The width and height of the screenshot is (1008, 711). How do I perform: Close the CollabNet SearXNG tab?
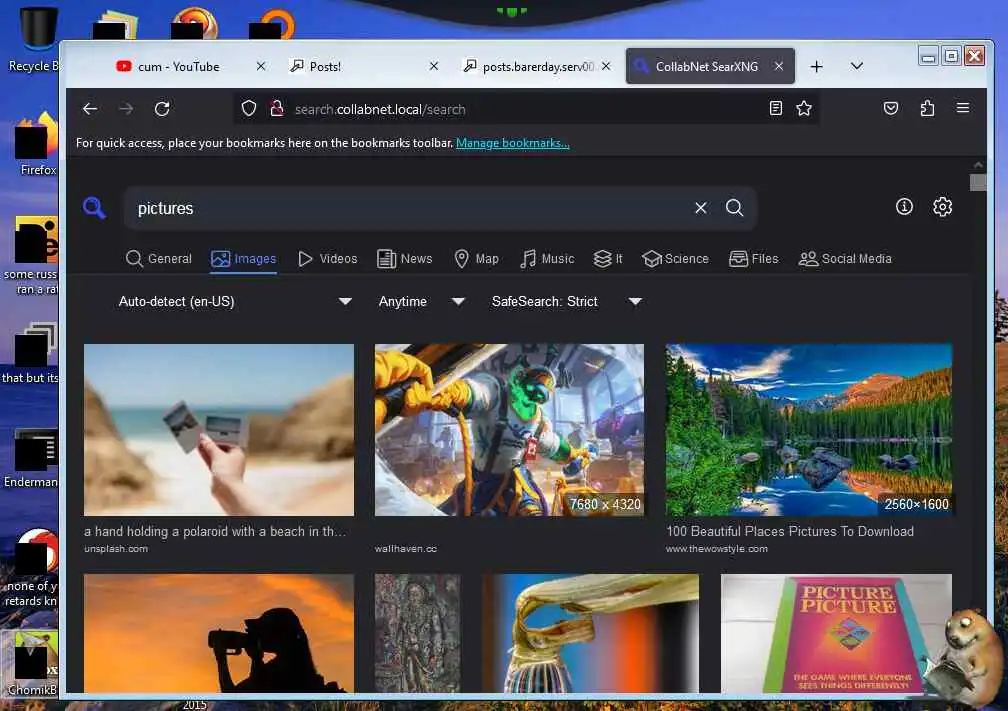click(778, 66)
